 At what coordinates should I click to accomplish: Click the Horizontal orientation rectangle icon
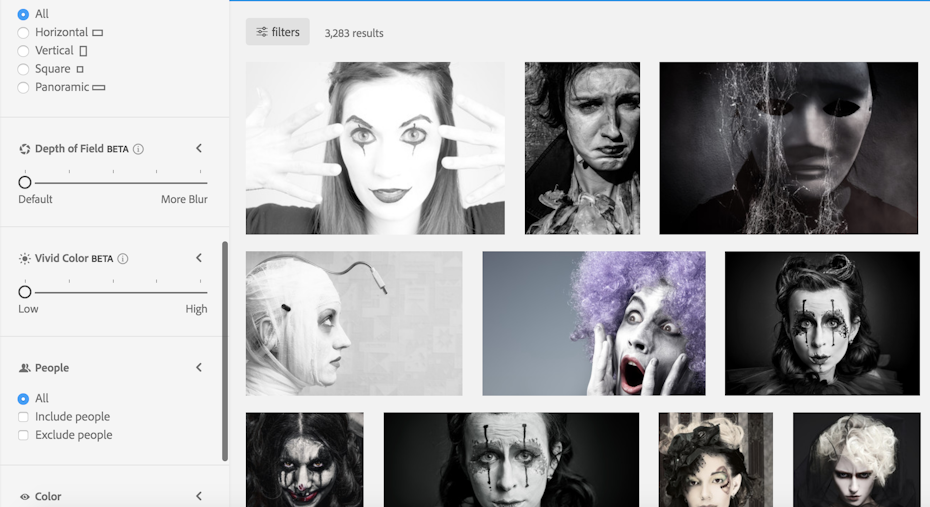[98, 33]
